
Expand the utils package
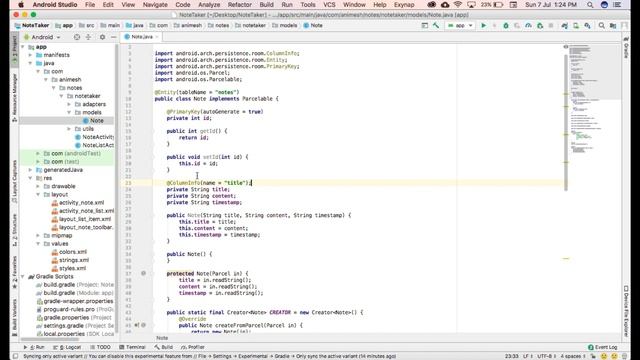tap(69, 129)
